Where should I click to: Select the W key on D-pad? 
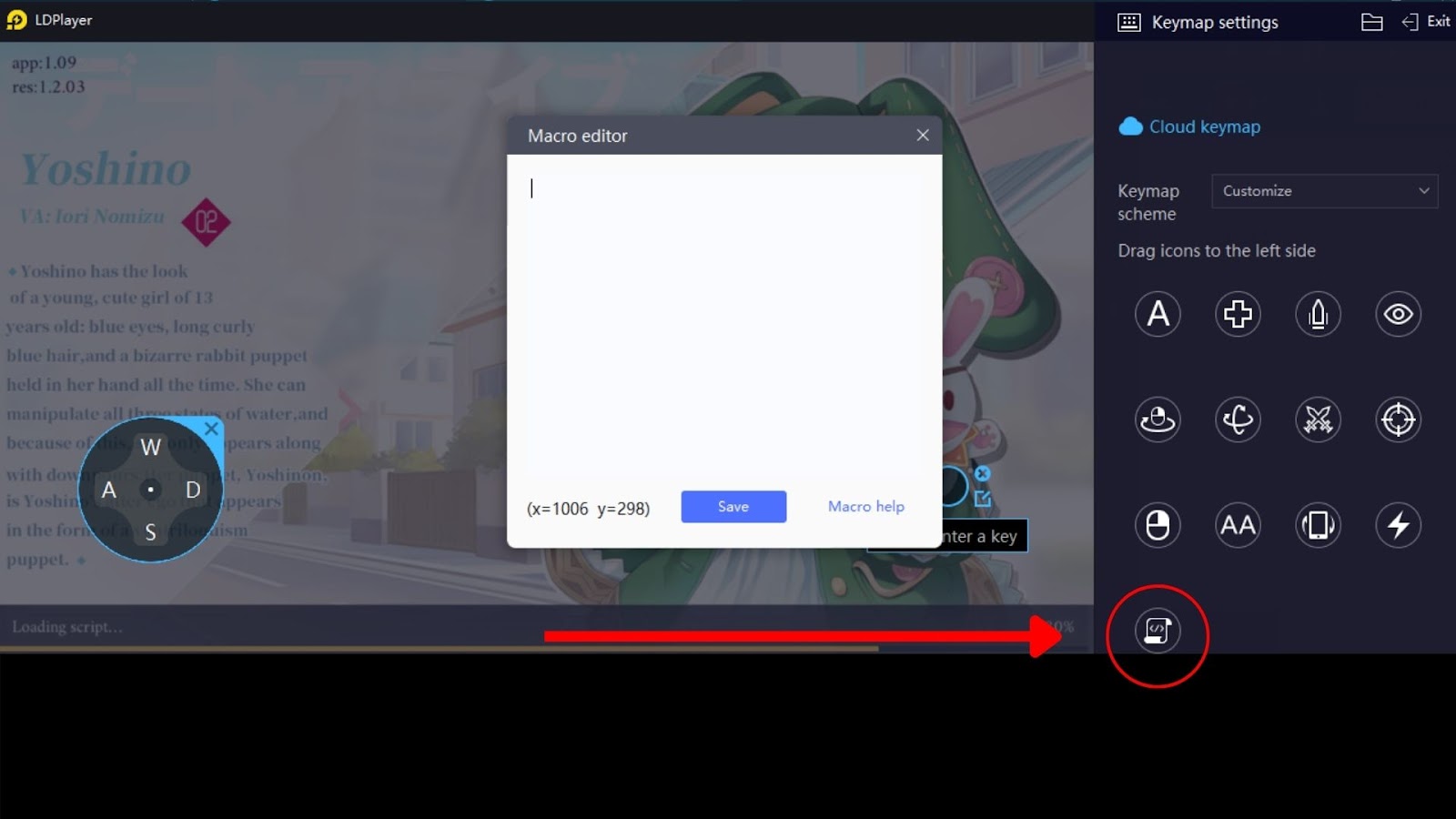pyautogui.click(x=150, y=447)
